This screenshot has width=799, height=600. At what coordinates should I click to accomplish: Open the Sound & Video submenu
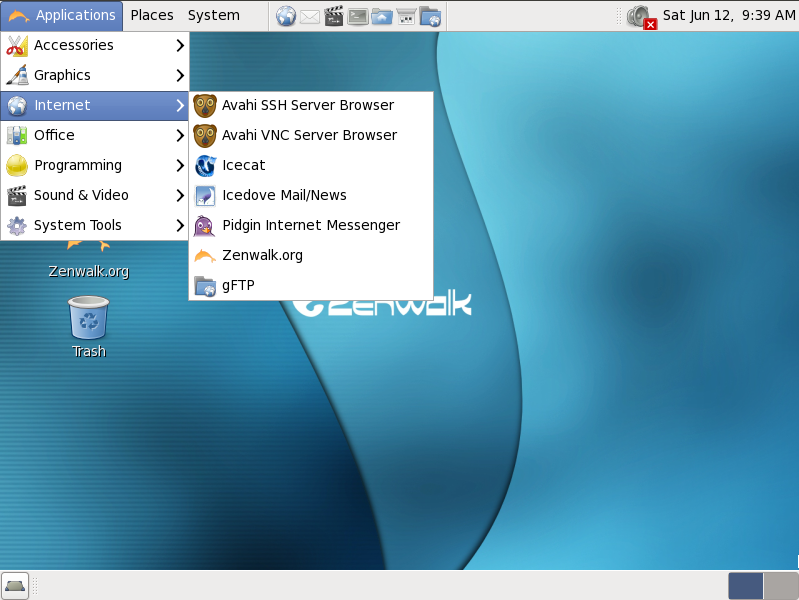(x=95, y=195)
